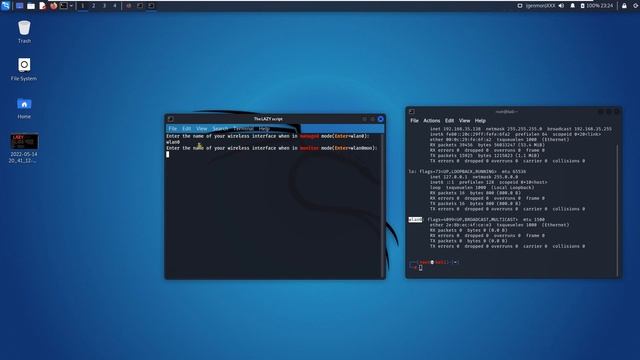Open Actions menu in root@kali terminal
The height and width of the screenshot is (360, 640).
[x=431, y=121]
